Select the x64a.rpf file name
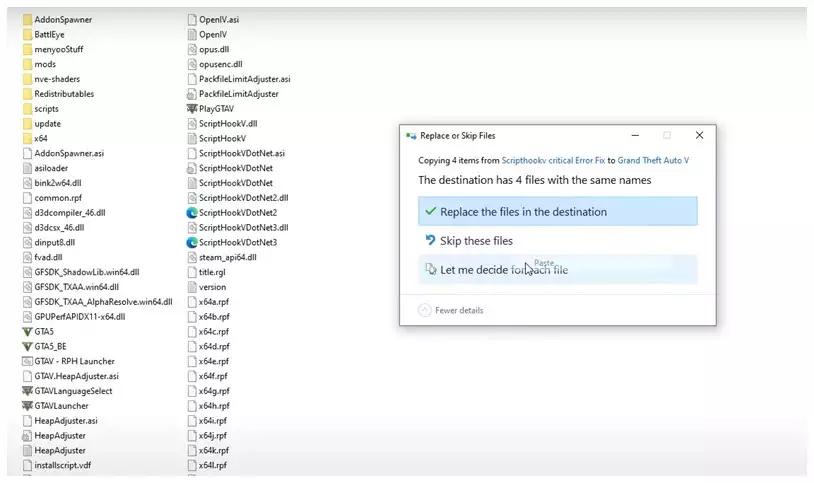814x483 pixels. tap(214, 302)
